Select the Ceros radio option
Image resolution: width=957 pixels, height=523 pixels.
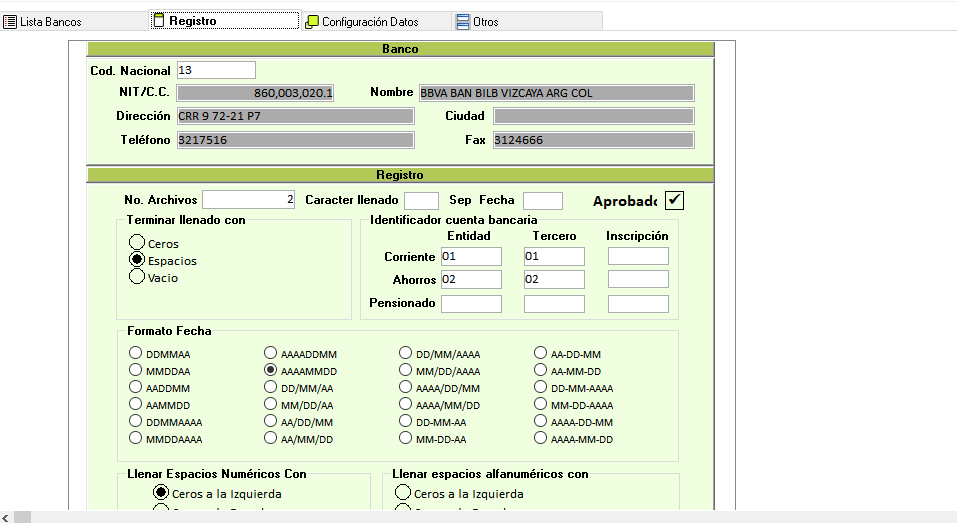pyautogui.click(x=137, y=243)
